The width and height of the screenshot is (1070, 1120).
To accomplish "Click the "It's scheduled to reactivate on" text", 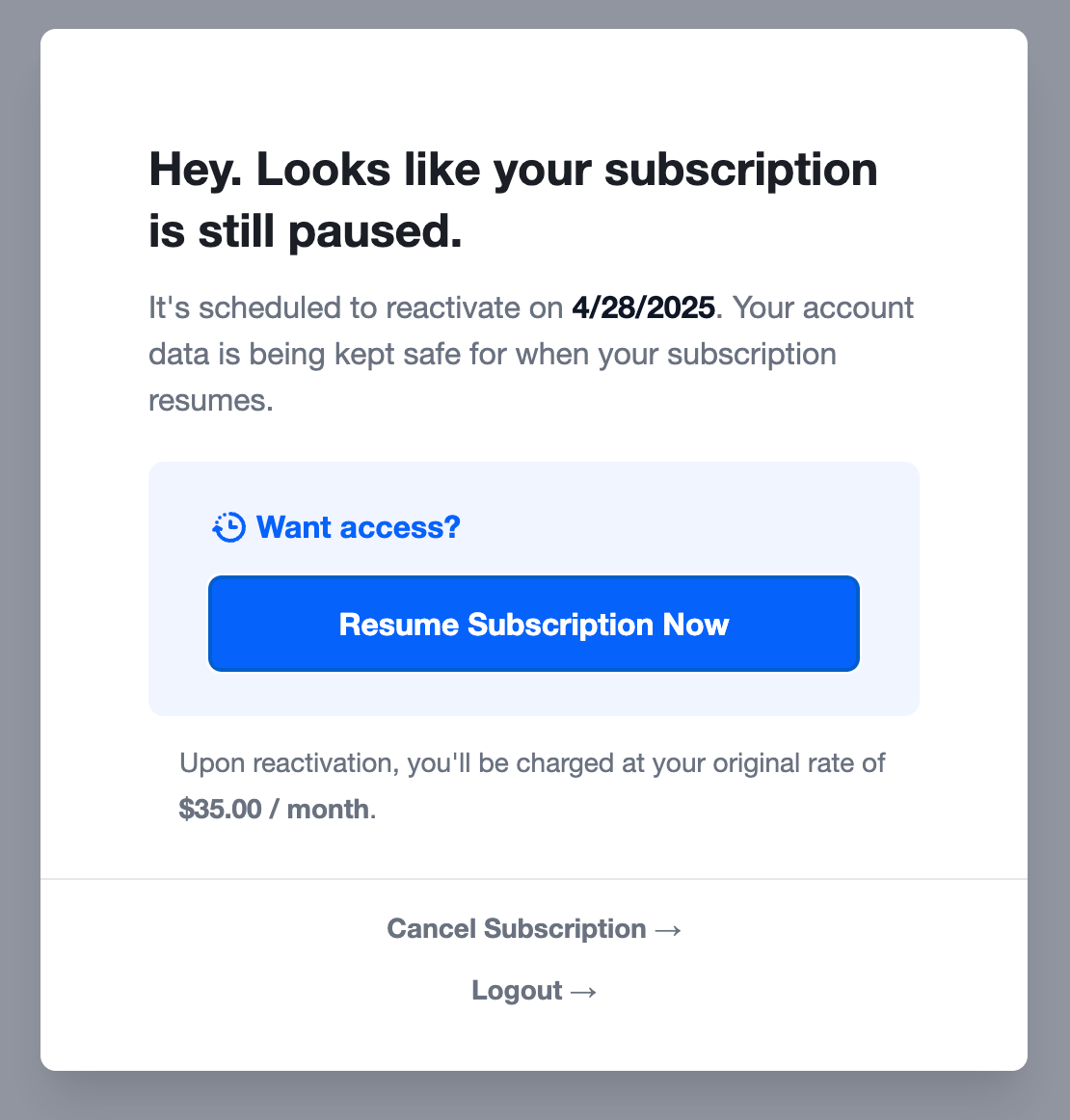I will [356, 307].
